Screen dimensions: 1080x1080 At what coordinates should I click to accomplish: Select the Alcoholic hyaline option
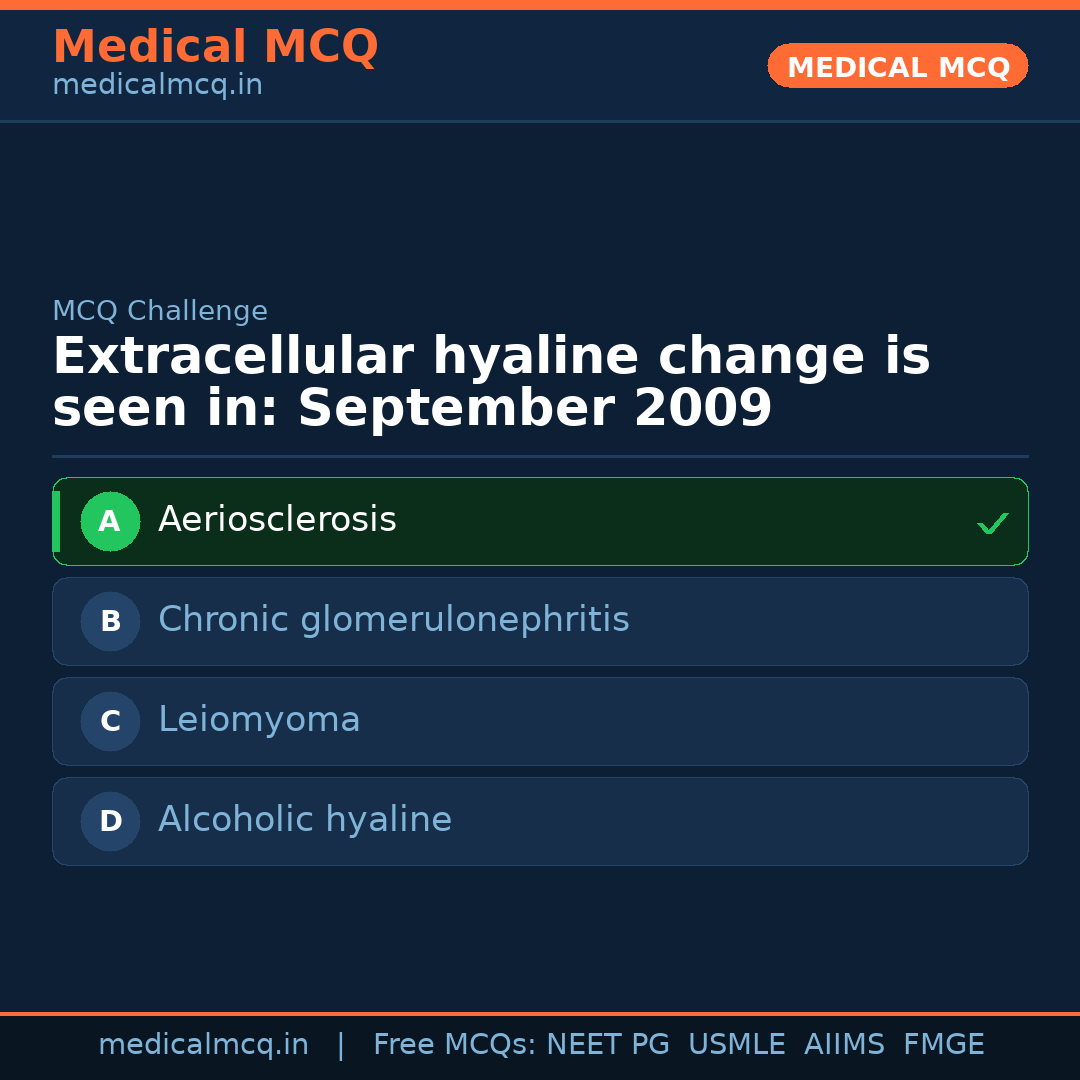(x=305, y=820)
